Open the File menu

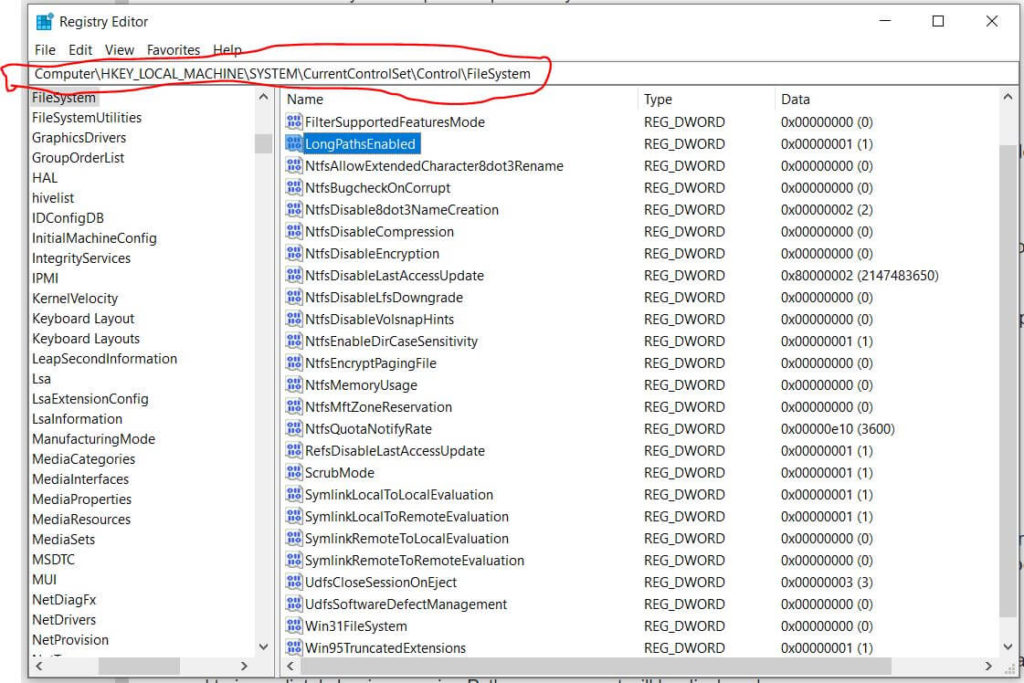(x=45, y=50)
